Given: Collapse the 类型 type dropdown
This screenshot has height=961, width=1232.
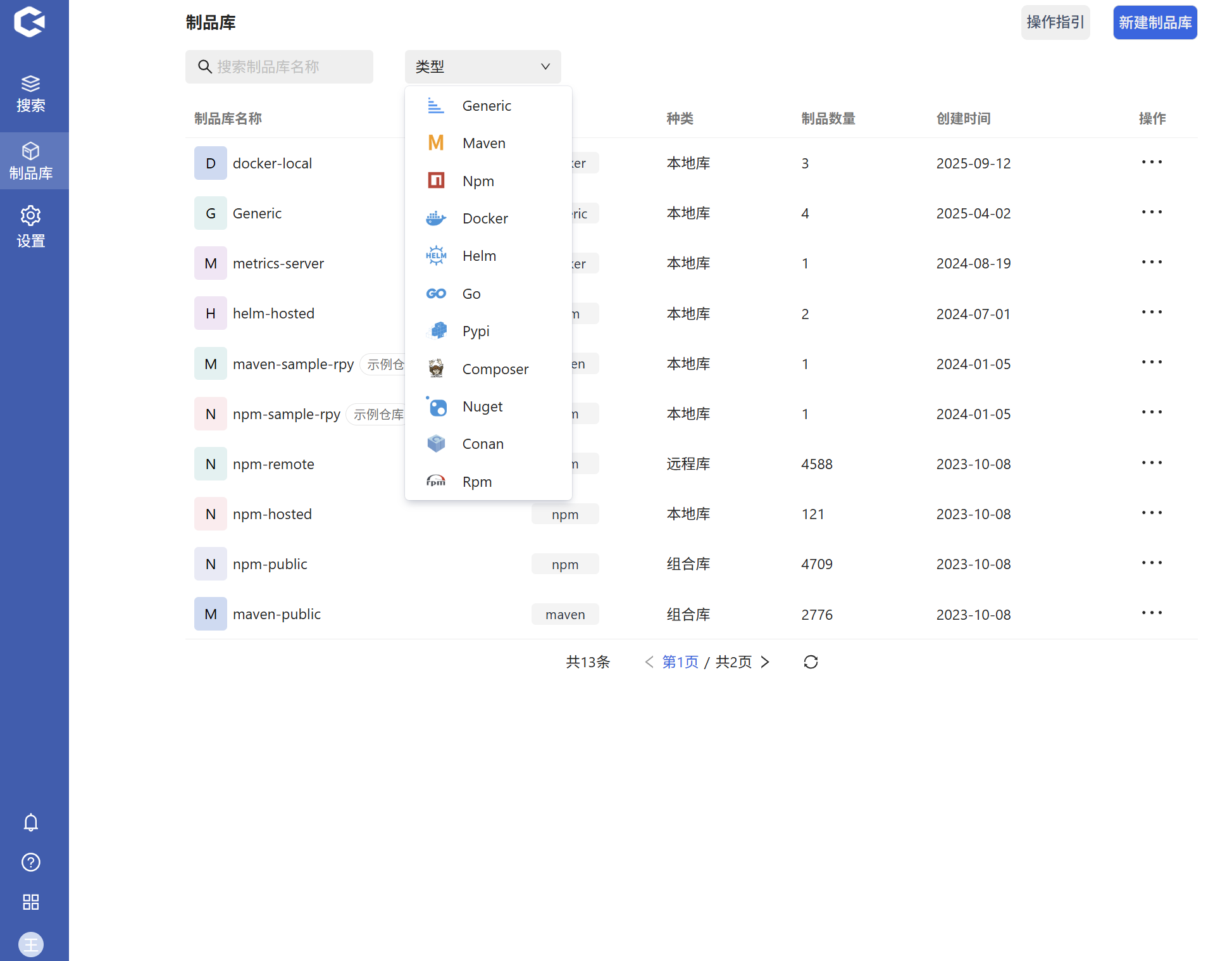Looking at the screenshot, I should [482, 66].
